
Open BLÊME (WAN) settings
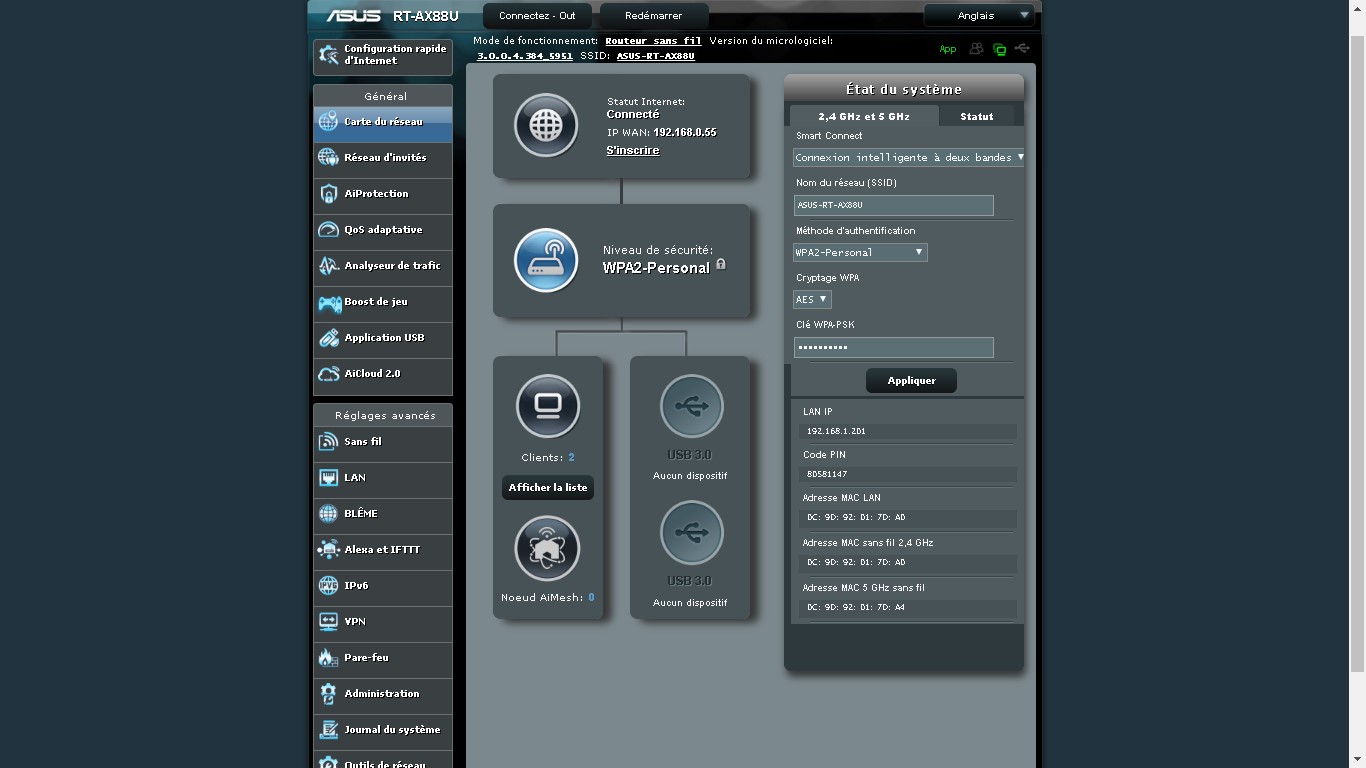click(x=383, y=514)
